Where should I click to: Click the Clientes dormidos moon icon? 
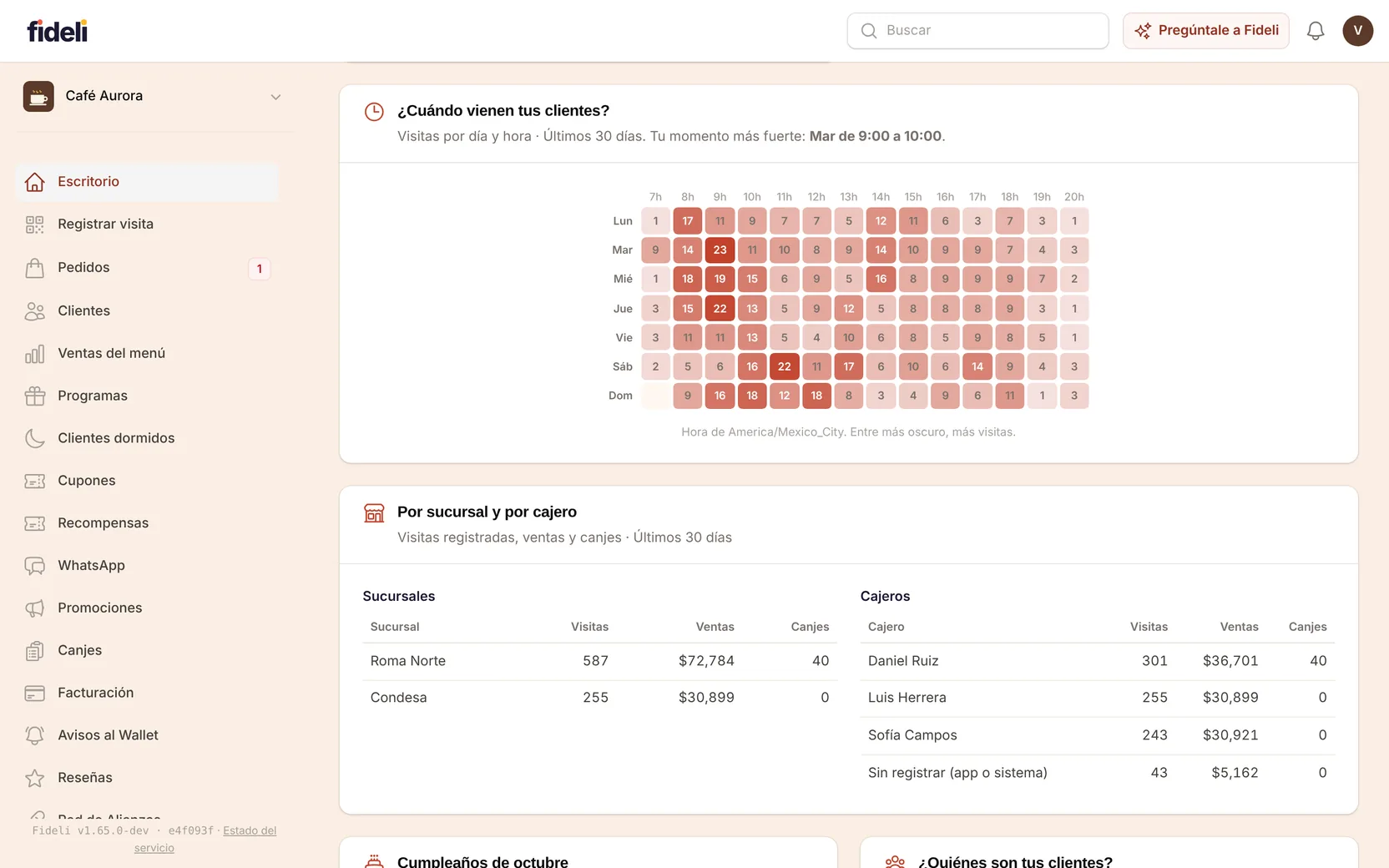[x=34, y=438]
